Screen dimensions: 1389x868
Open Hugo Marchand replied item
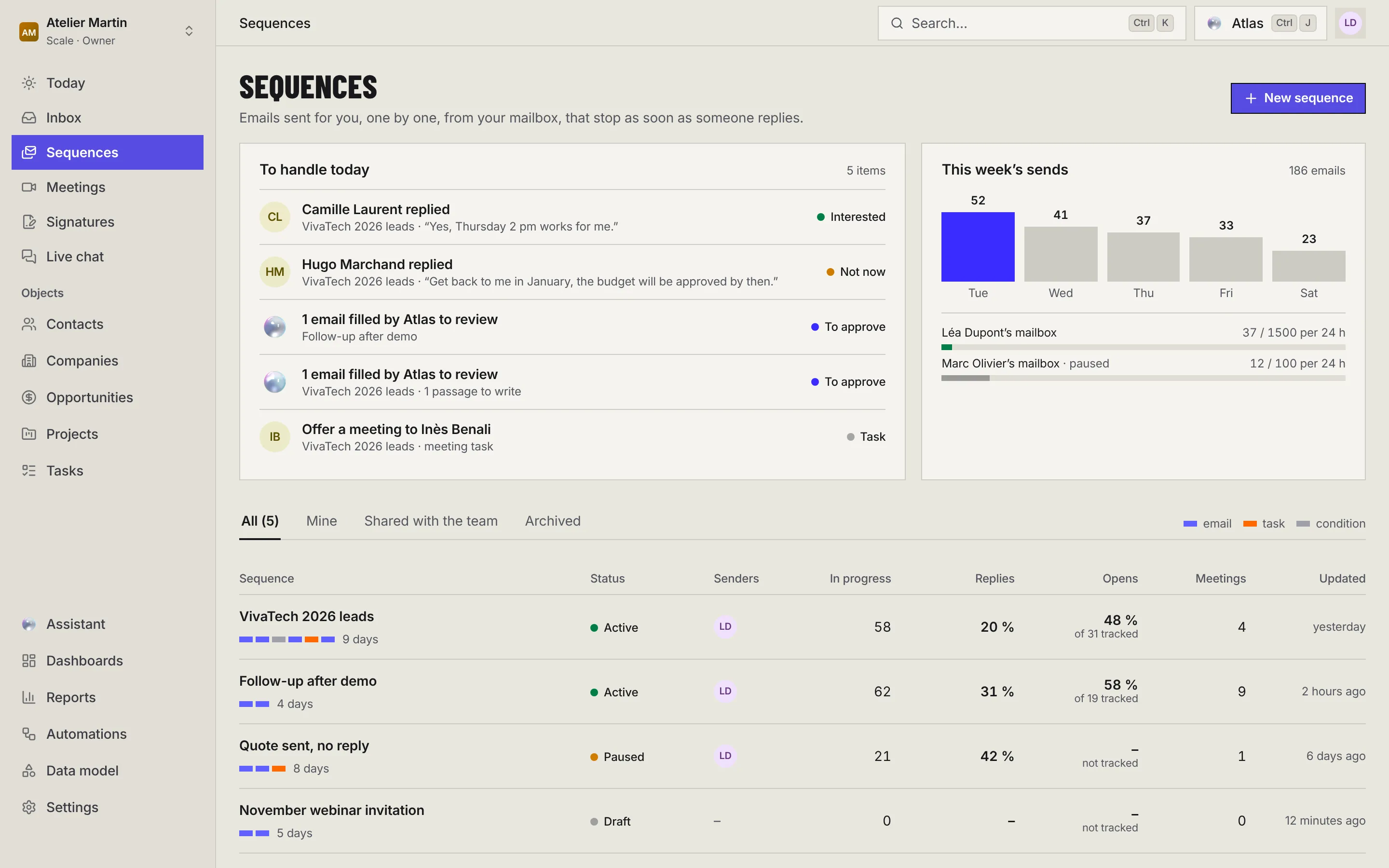572,272
